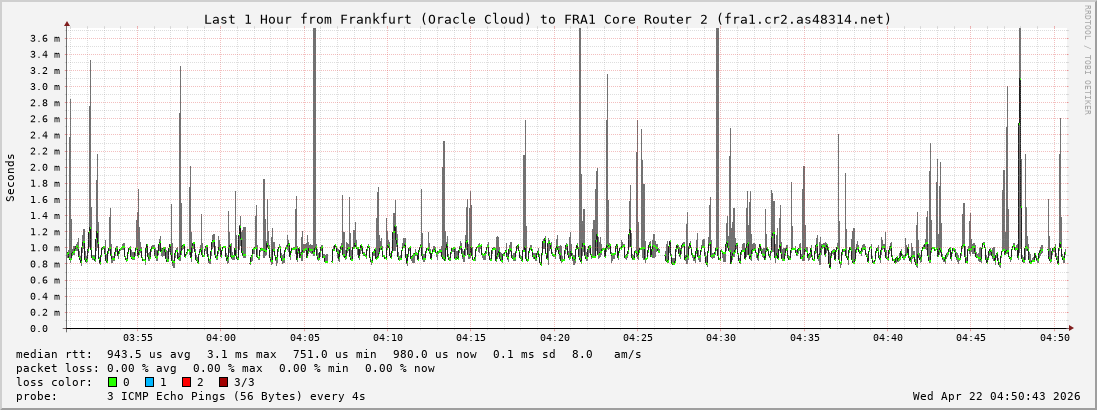Click the red 2 loss color swatch

pyautogui.click(x=186, y=382)
